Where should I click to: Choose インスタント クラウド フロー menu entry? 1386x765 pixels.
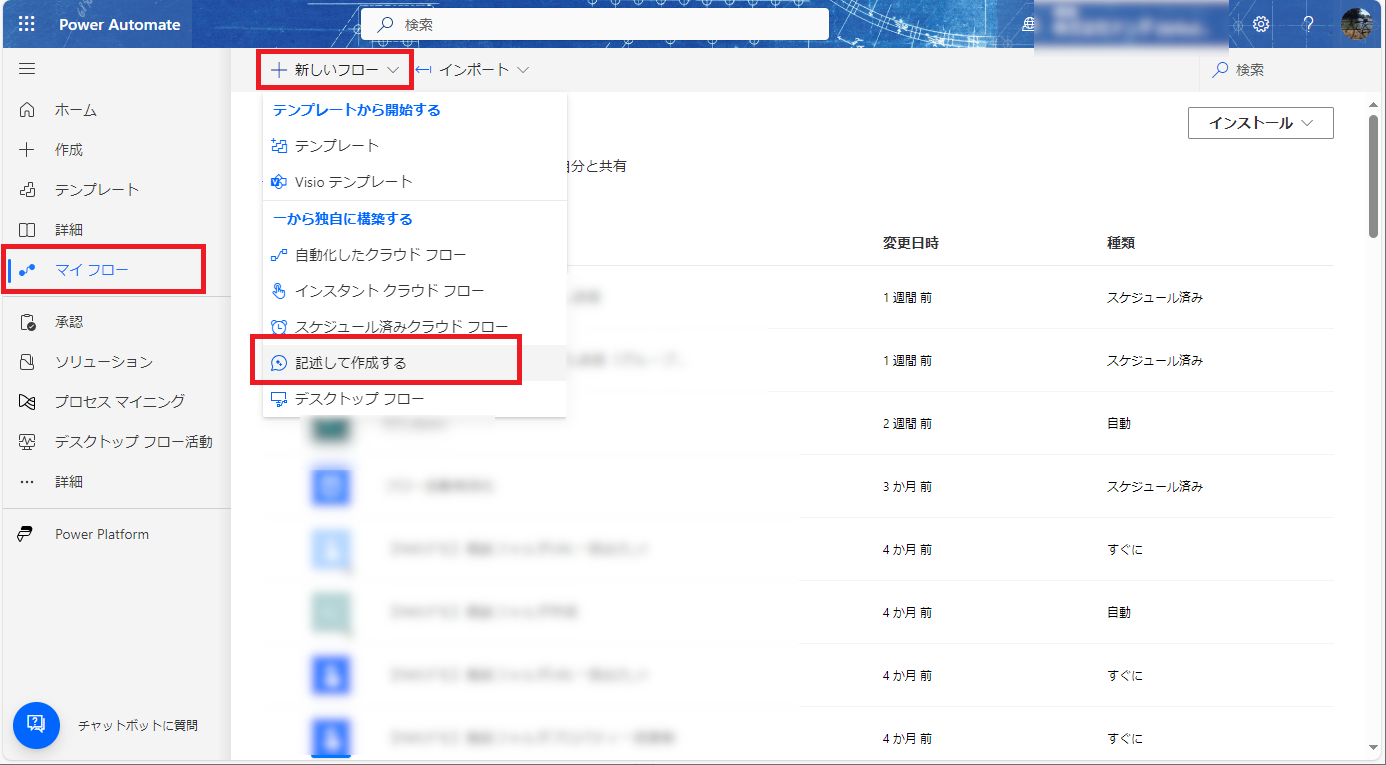(x=415, y=291)
